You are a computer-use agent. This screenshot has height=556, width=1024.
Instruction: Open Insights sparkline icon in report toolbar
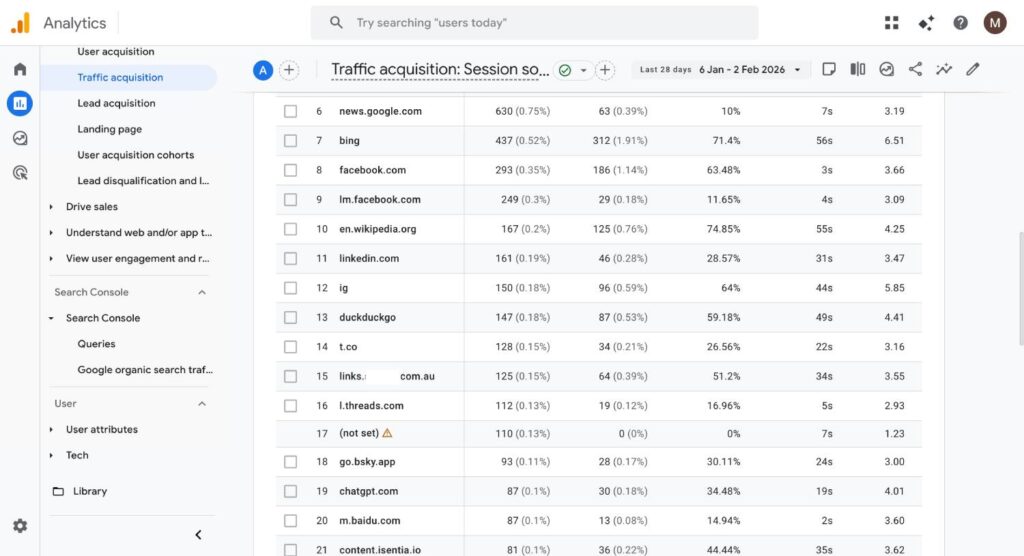[944, 70]
